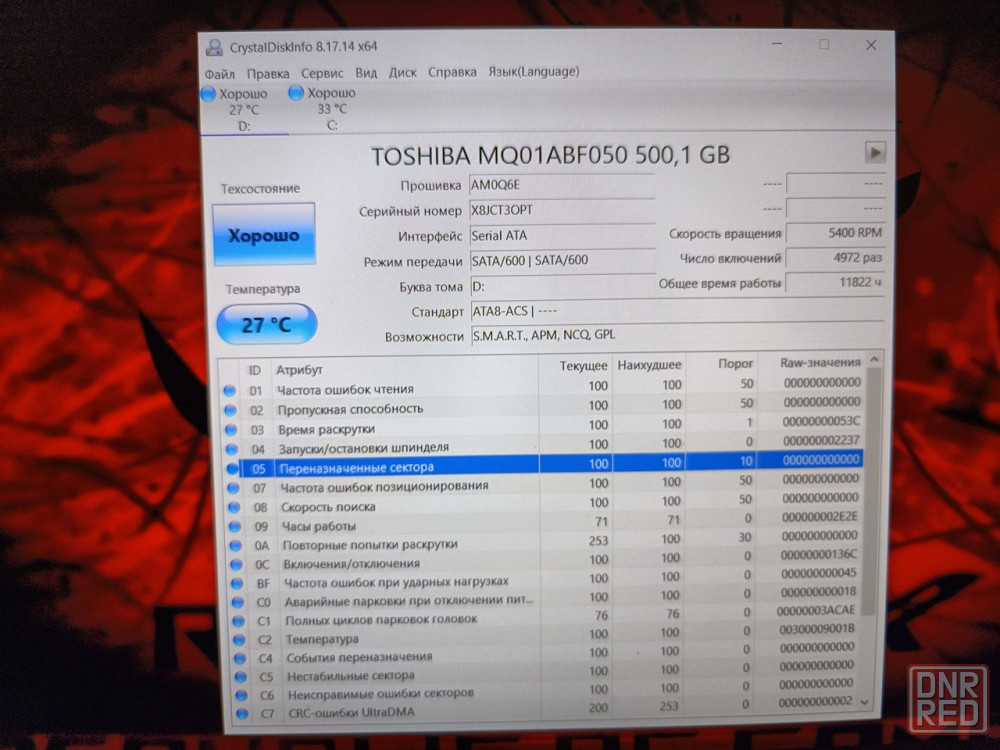Screen dimensions: 1000x750
Task: Click the 27 °C temperature button
Action: (266, 324)
